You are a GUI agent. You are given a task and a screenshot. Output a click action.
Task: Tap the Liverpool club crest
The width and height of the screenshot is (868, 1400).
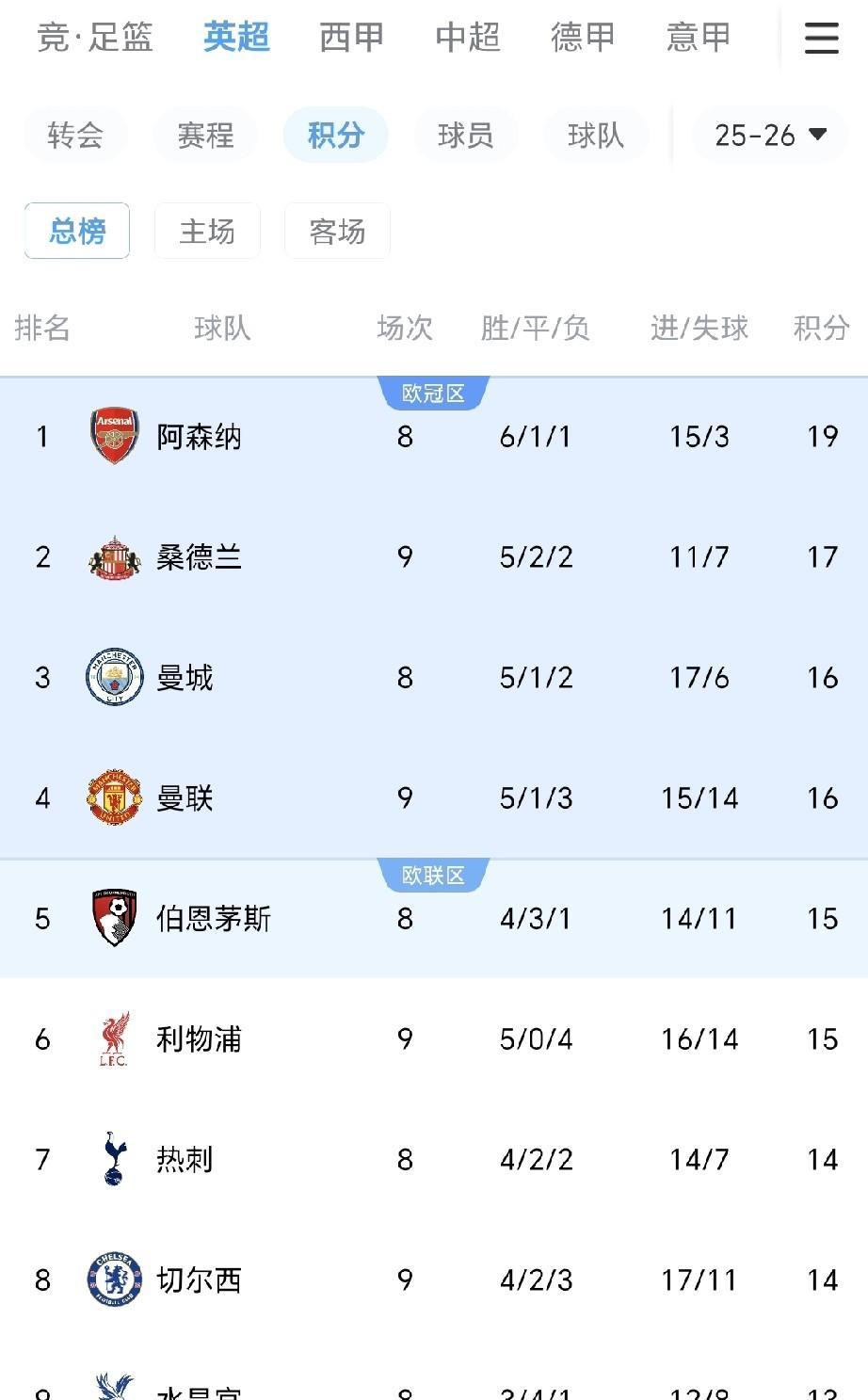tap(114, 1038)
